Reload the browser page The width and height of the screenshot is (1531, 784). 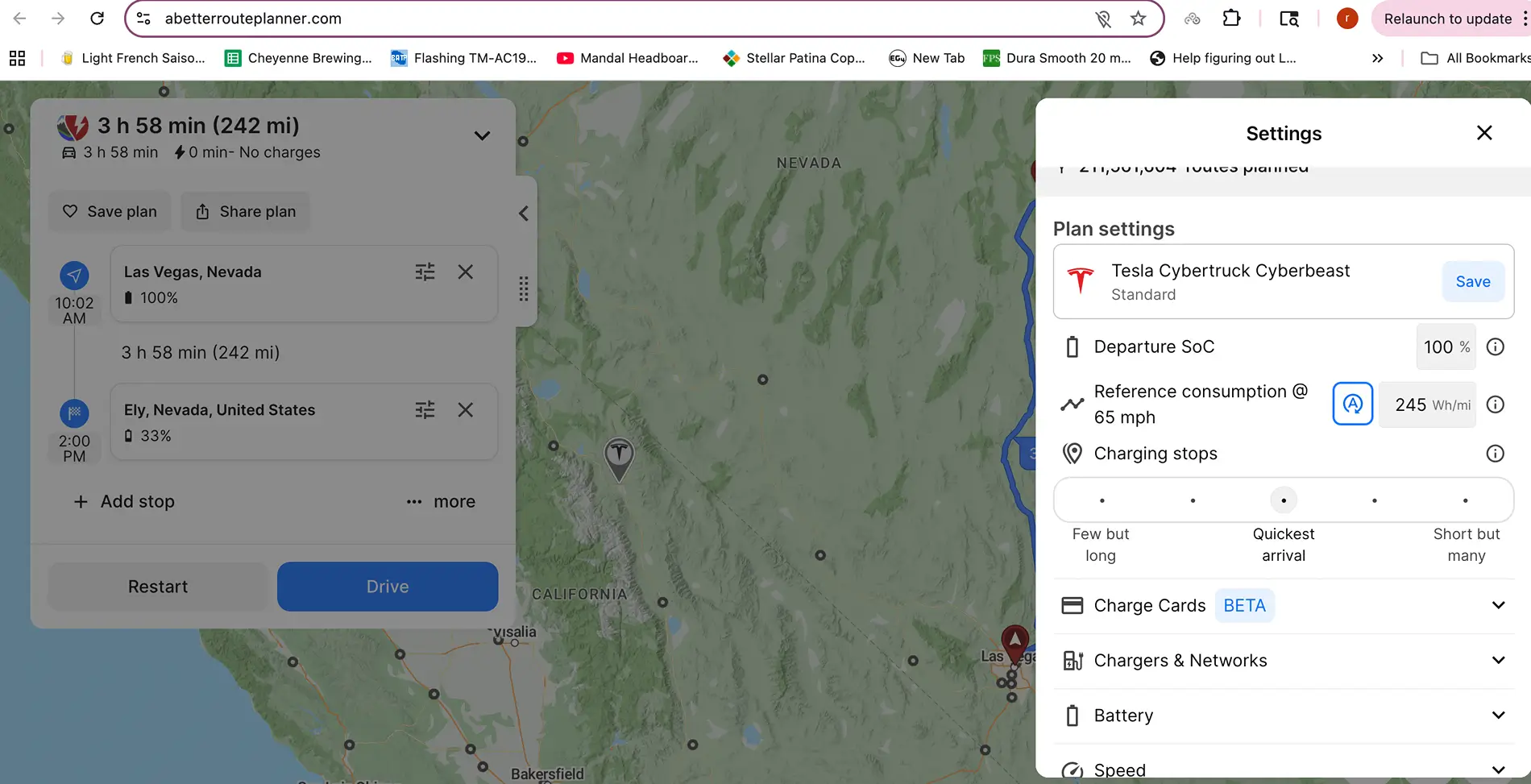[97, 19]
